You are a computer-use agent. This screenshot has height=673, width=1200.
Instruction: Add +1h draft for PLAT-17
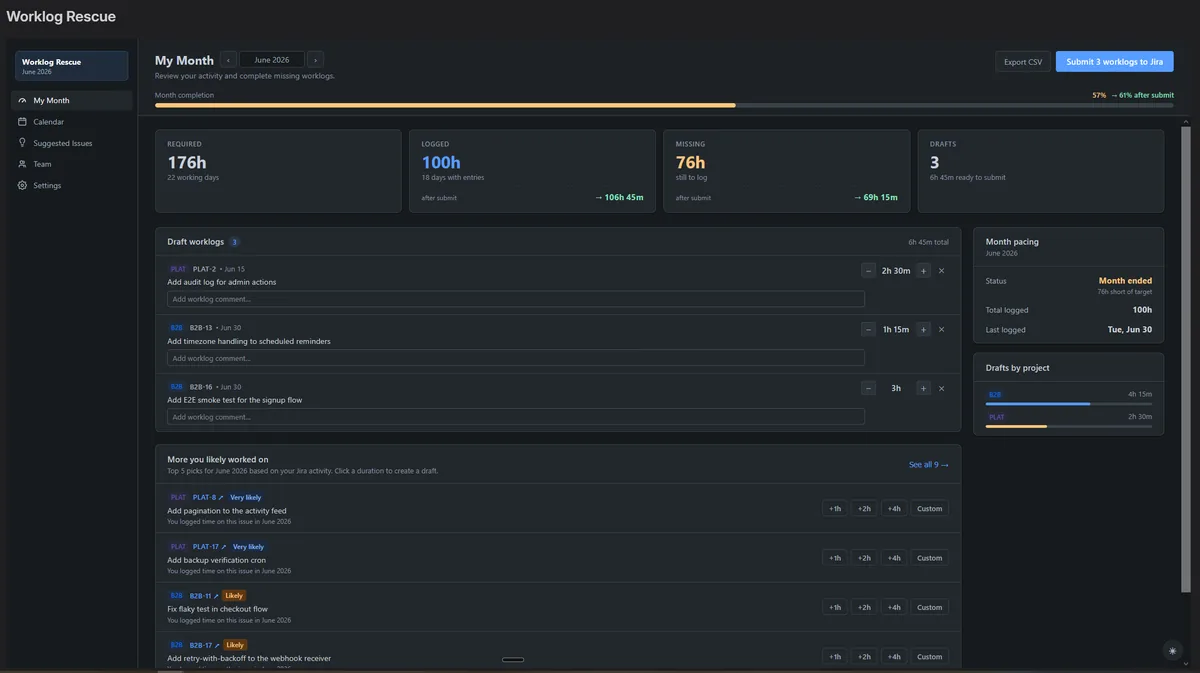(835, 558)
